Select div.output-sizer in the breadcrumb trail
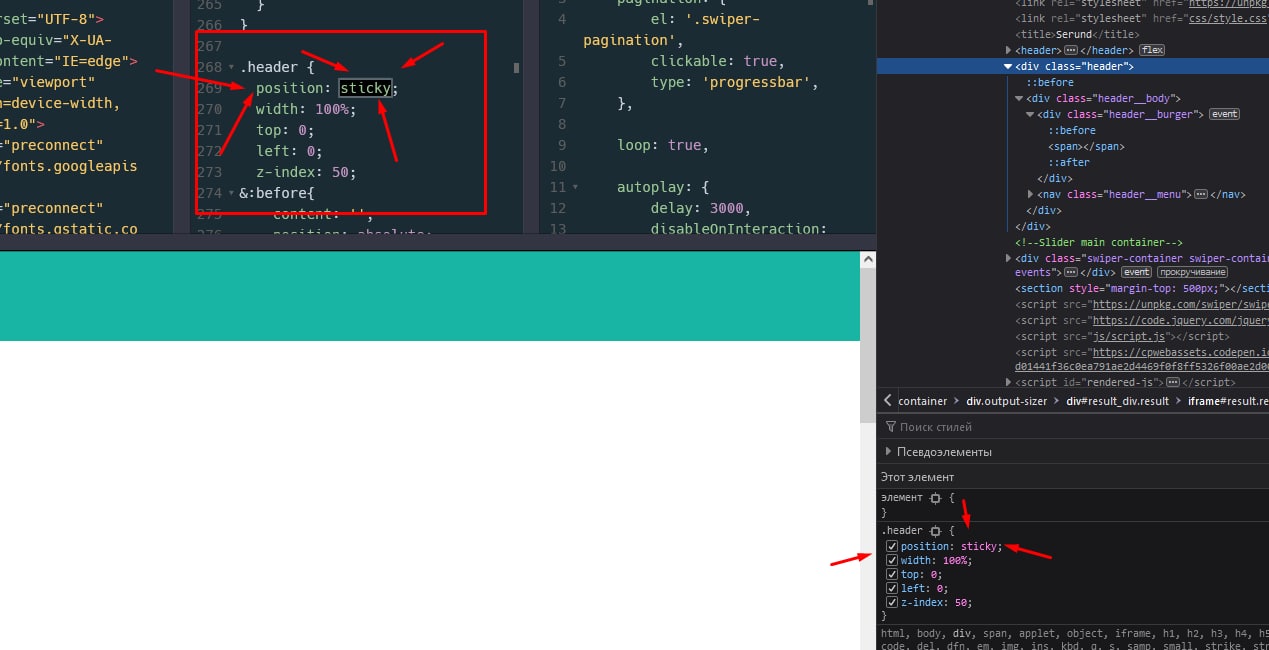1269x650 pixels. point(1007,401)
